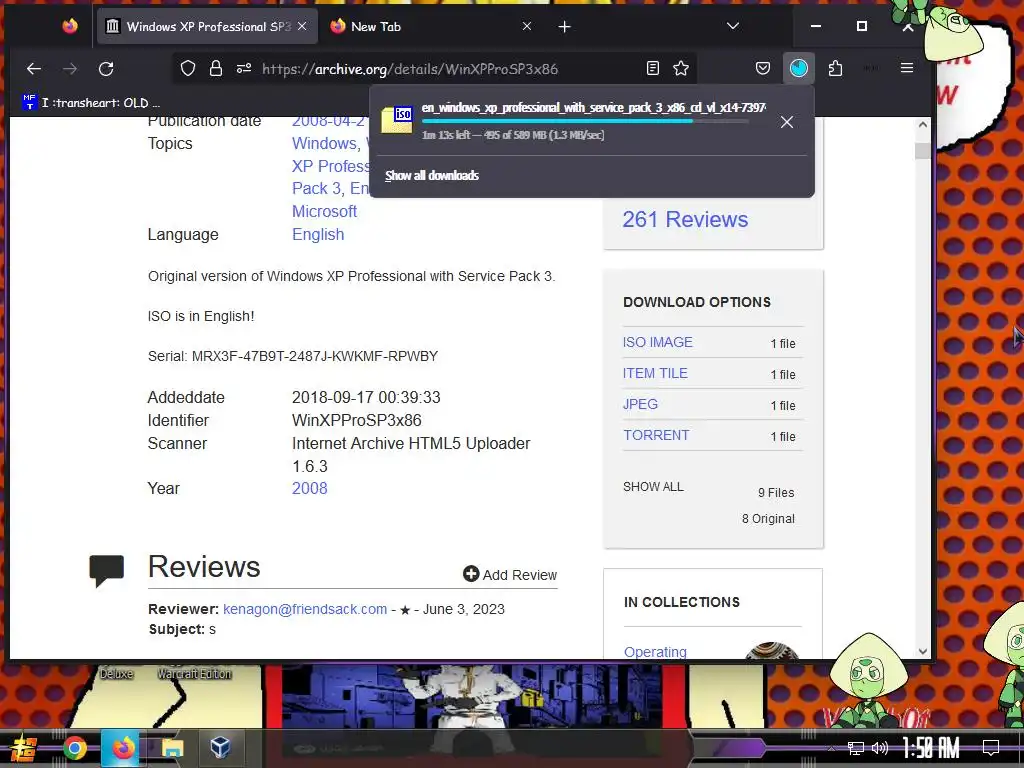Open the JPEG download option
Image resolution: width=1024 pixels, height=768 pixels.
pyautogui.click(x=640, y=404)
